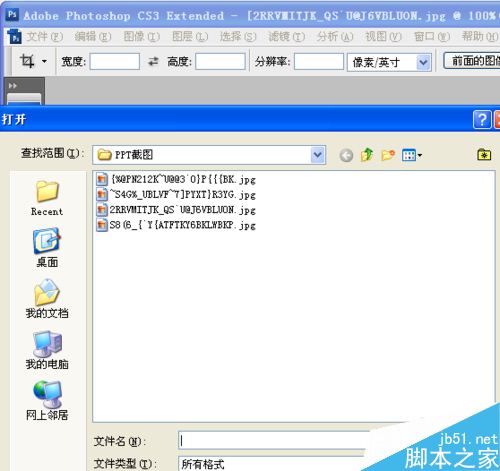Click the resolution (分辨率) input field
Viewport: 500px width, 471px height.
[319, 61]
